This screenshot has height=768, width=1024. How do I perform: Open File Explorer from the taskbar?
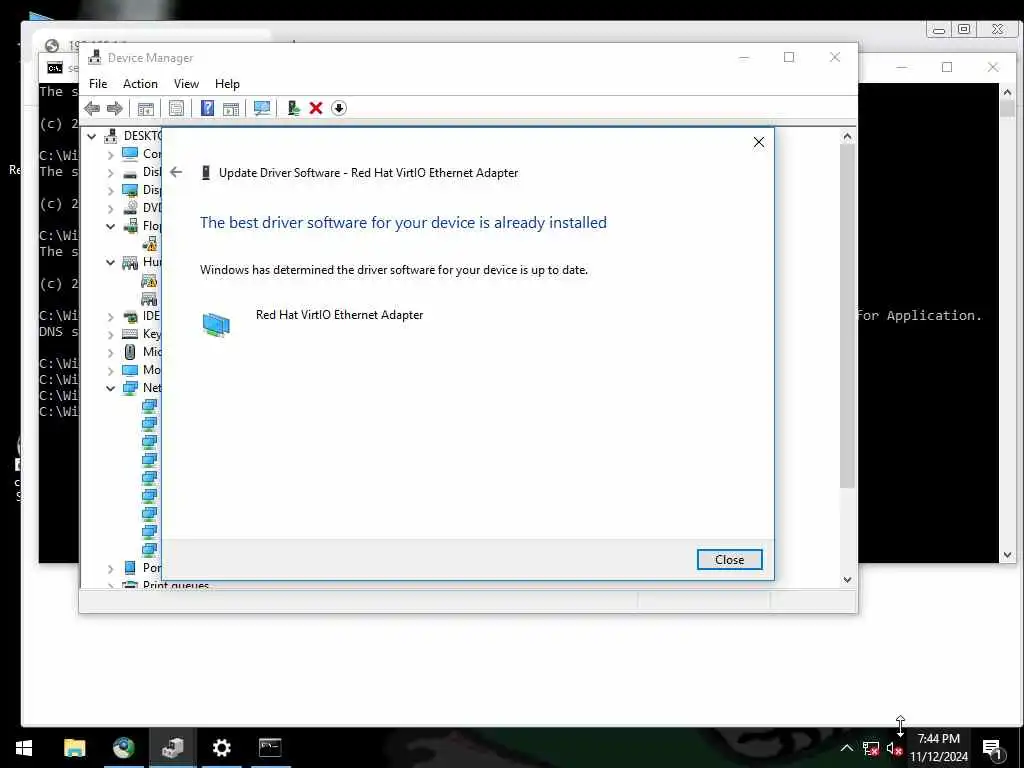[x=74, y=748]
